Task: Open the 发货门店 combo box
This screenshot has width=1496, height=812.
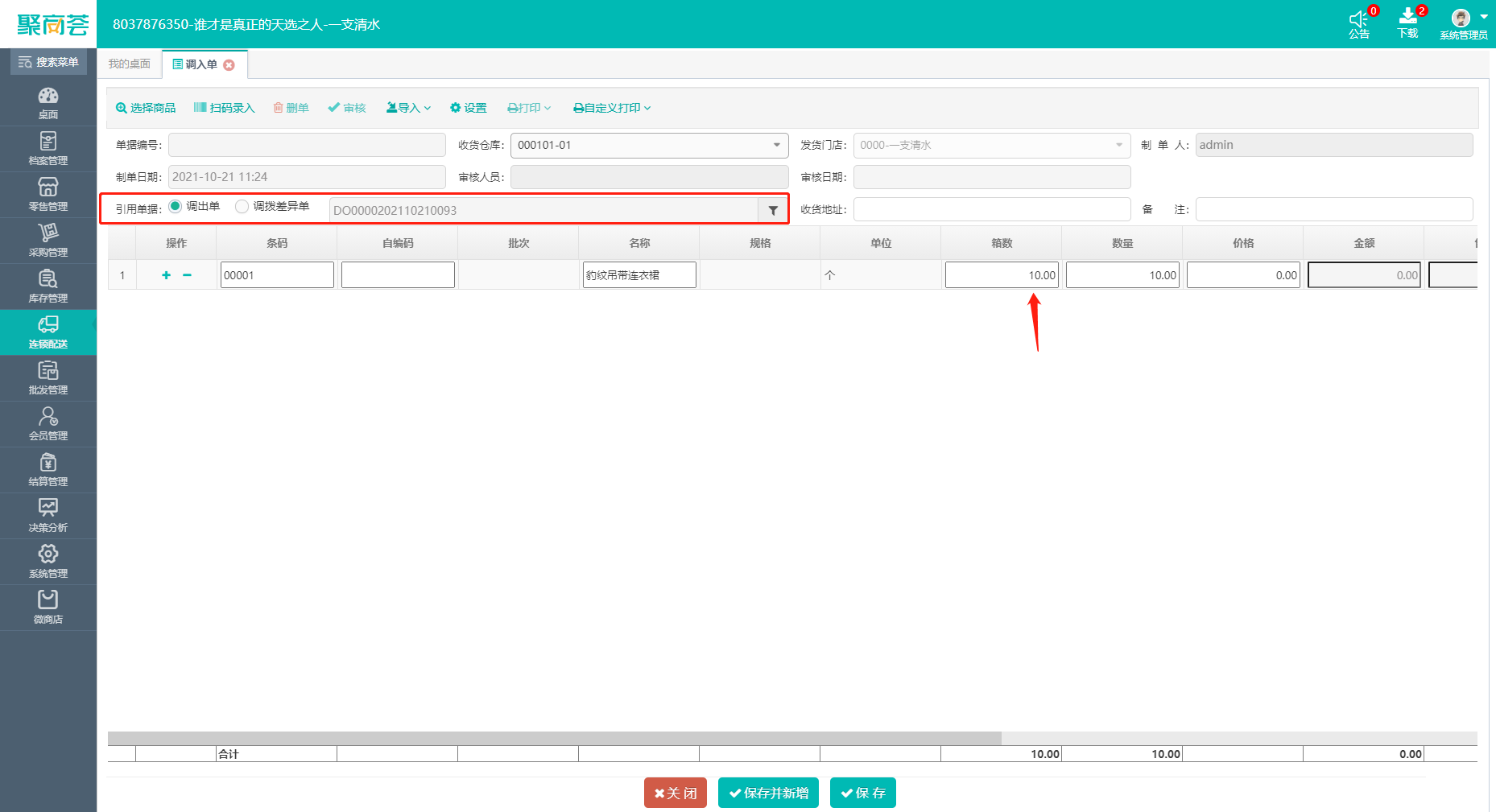Action: 992,145
